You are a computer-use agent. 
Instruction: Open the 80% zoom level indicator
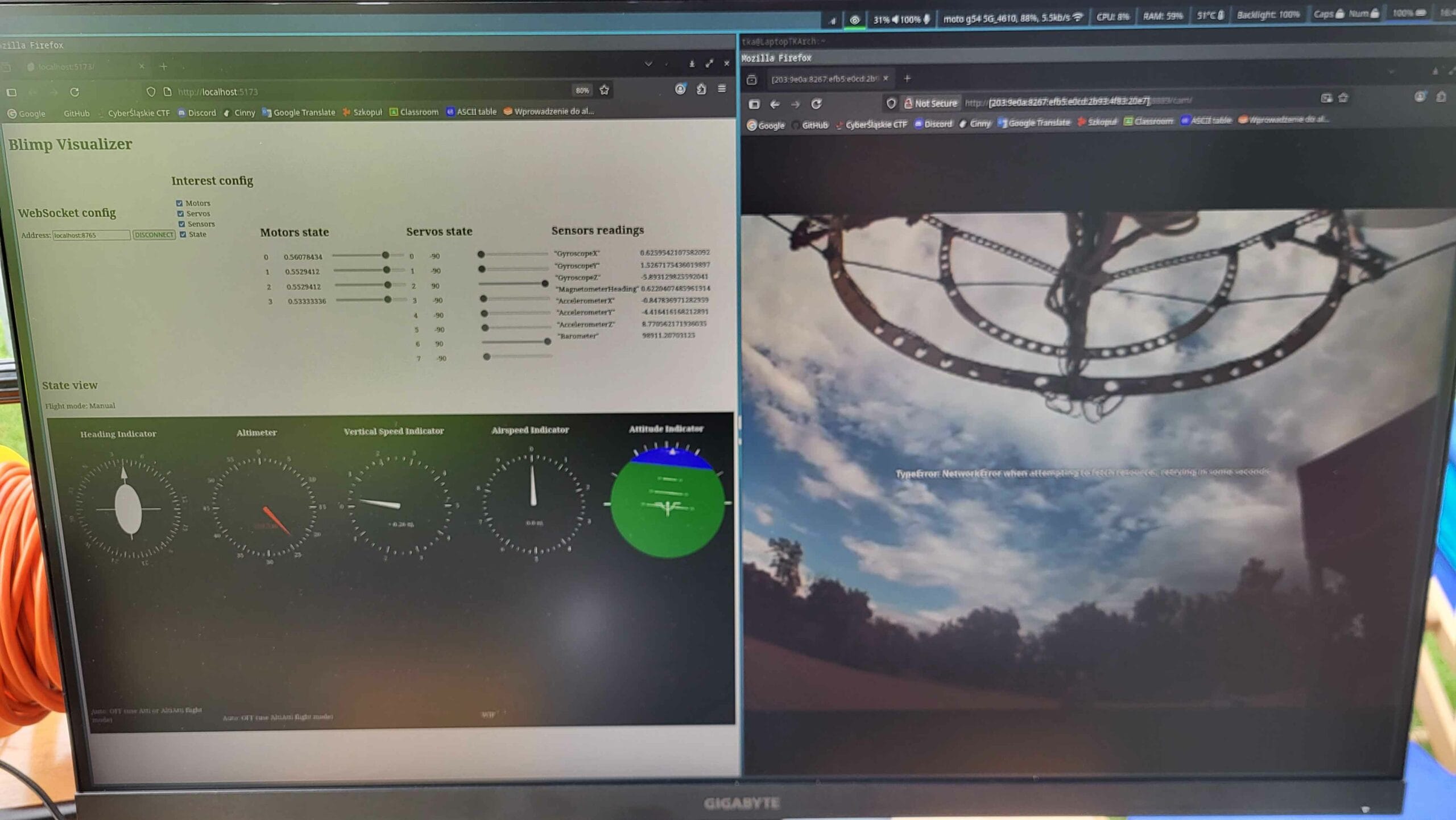(x=582, y=90)
